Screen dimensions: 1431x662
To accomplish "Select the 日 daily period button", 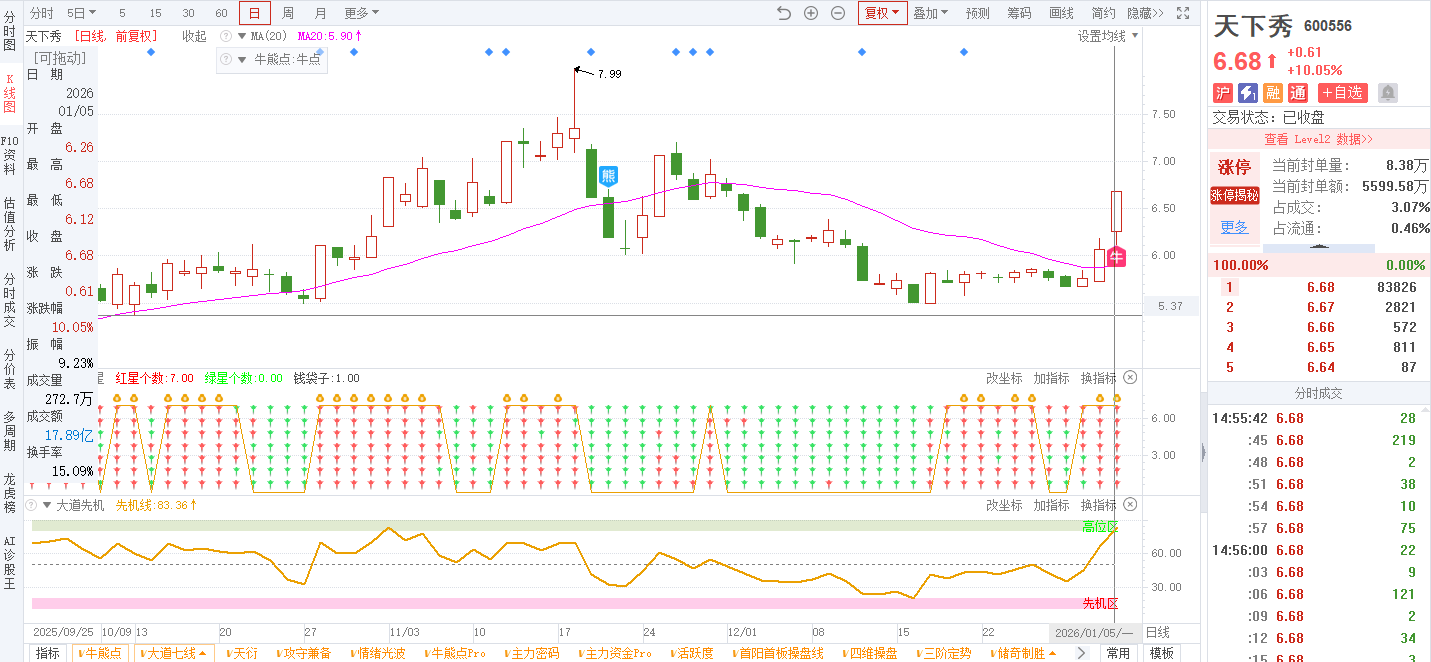I will tap(254, 13).
